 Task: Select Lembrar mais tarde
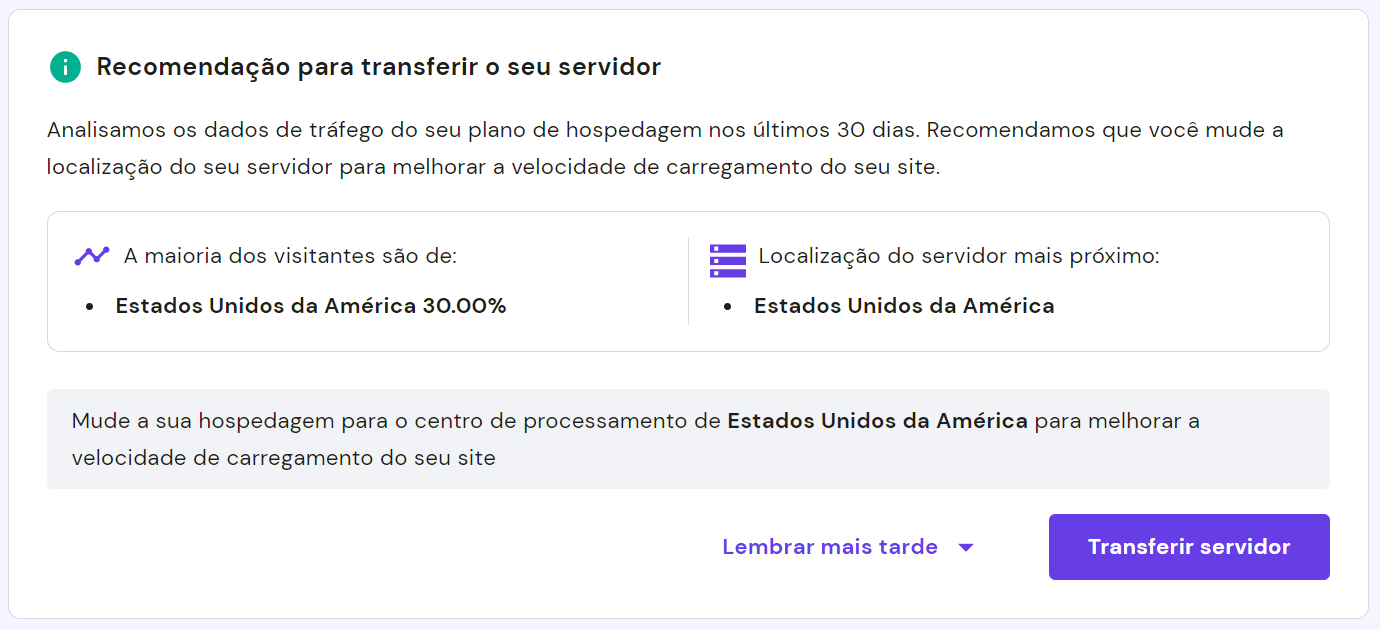point(829,546)
